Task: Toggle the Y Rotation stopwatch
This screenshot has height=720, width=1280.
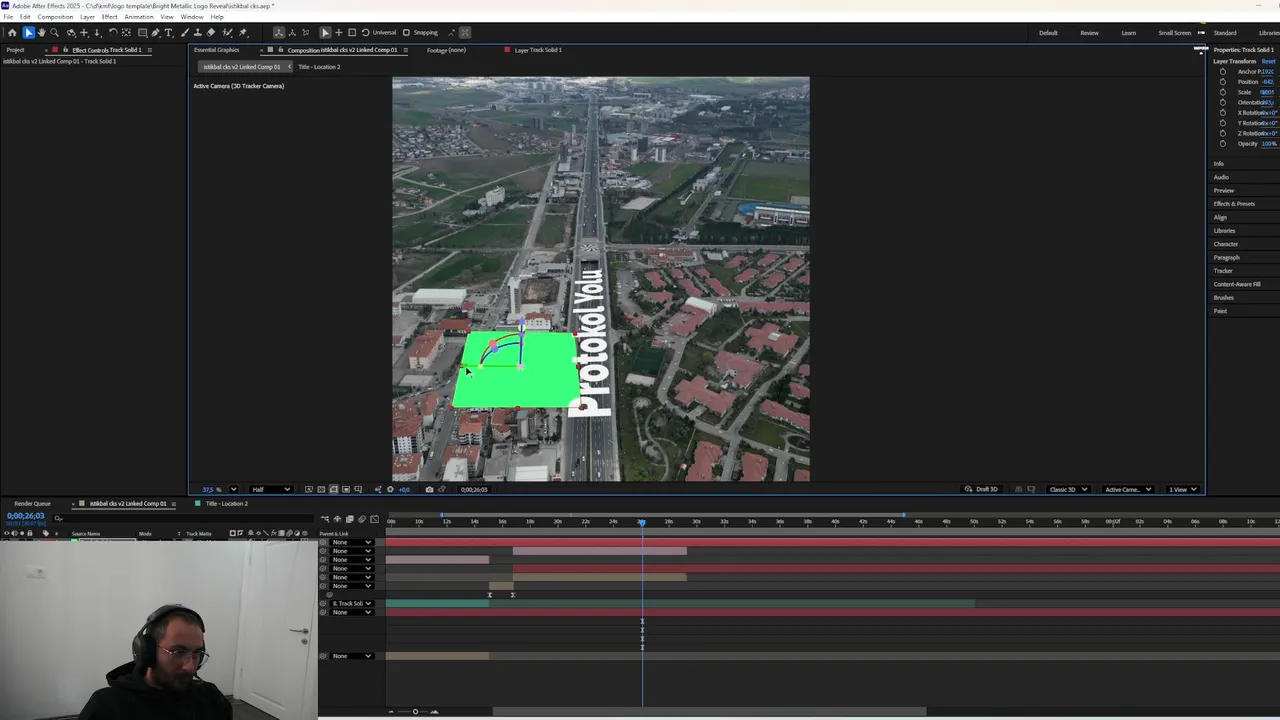Action: (1222, 123)
